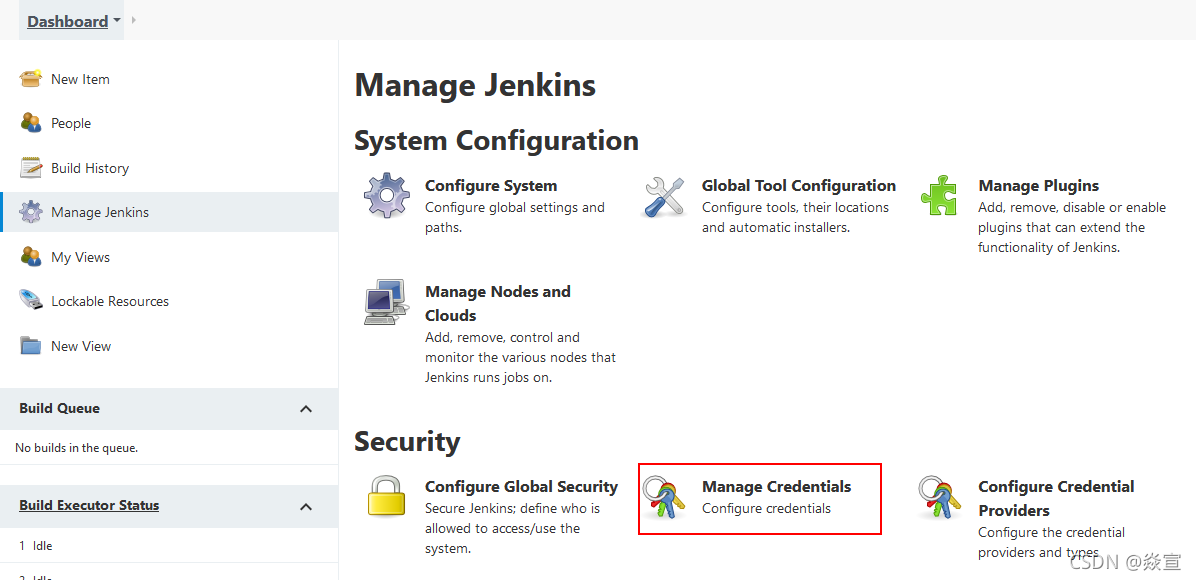
Task: Click 'Configure global settings and paths.' text
Action: (515, 217)
